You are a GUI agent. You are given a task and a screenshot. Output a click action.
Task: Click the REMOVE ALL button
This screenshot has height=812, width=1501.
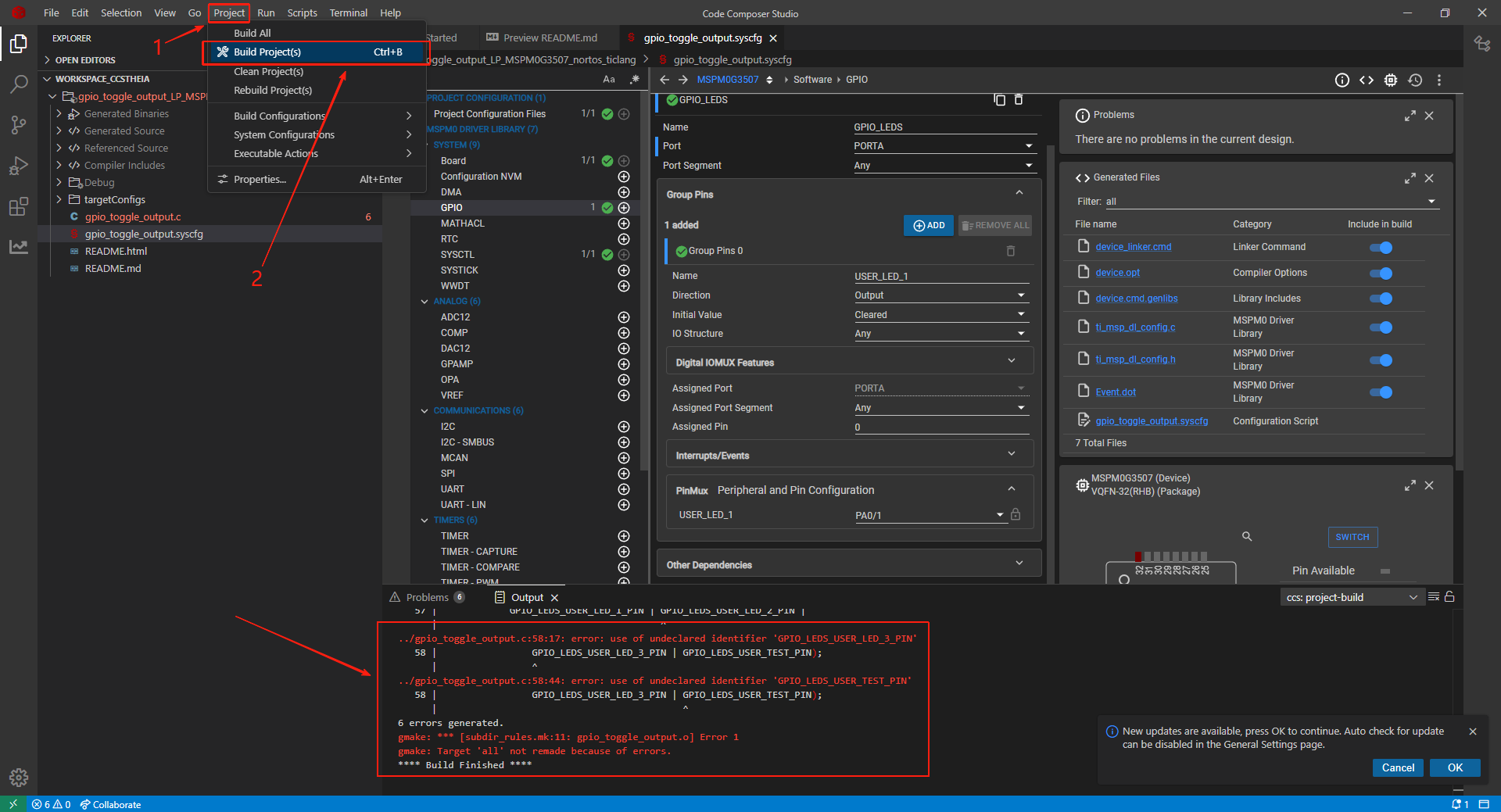point(994,225)
